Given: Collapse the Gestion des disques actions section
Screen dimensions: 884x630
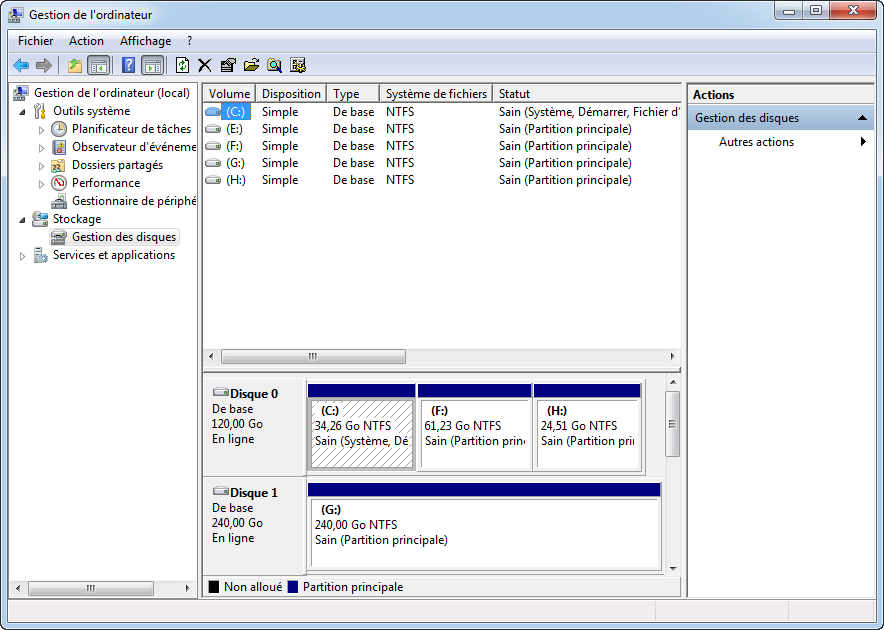Looking at the screenshot, I should (x=862, y=118).
